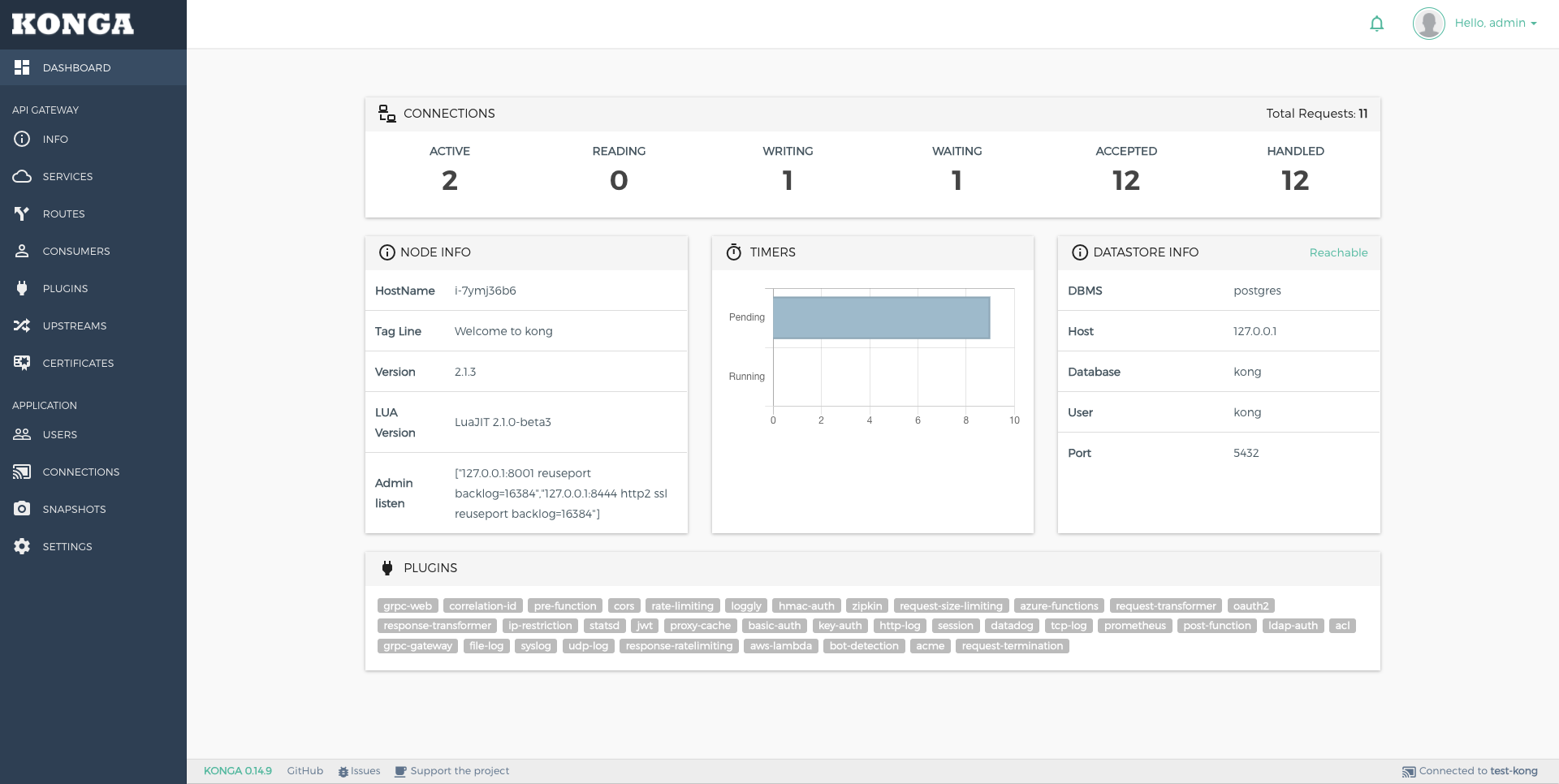Click the admin avatar image
Image resolution: width=1559 pixels, height=784 pixels.
(x=1428, y=24)
